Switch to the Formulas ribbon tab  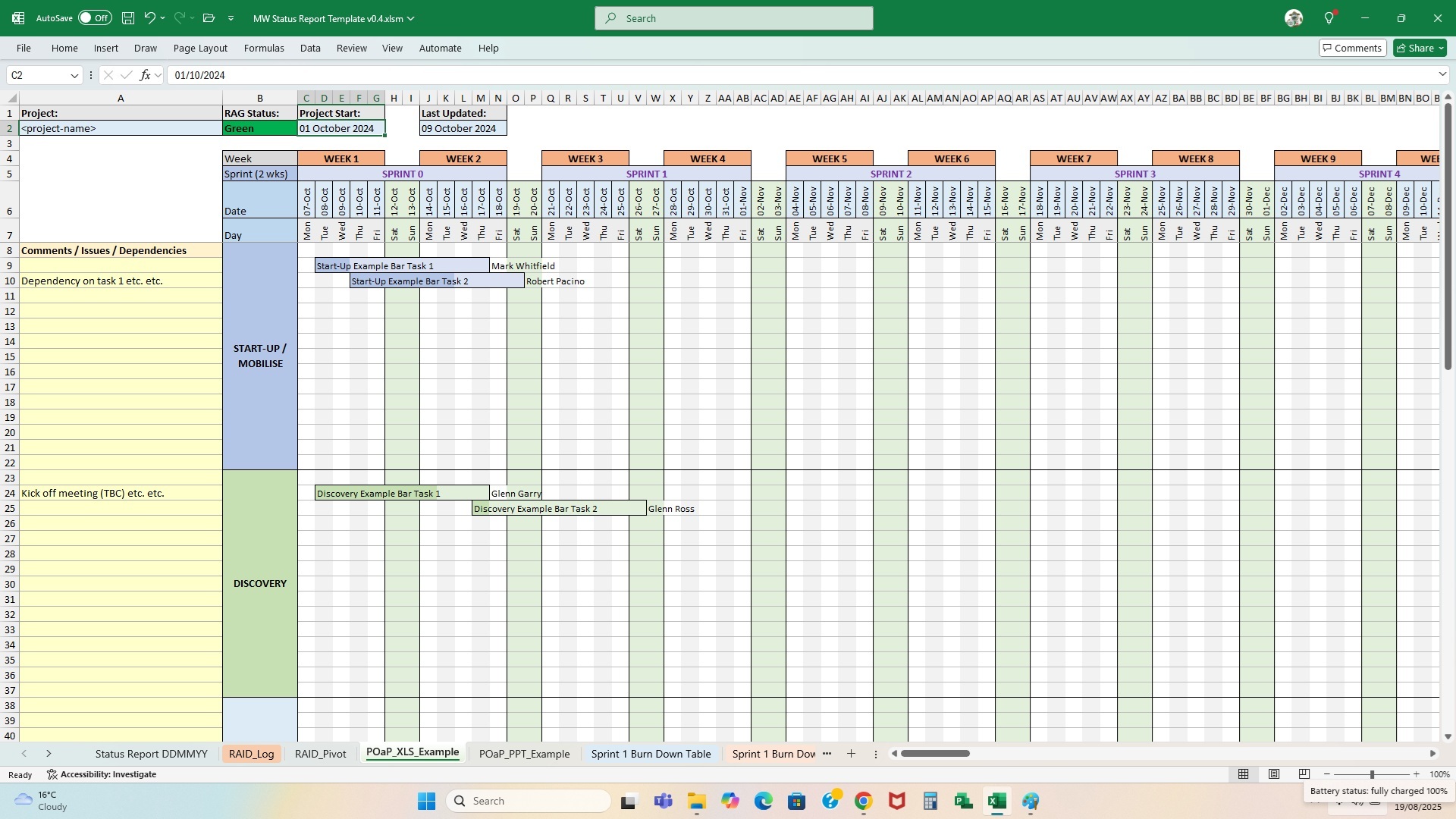point(264,48)
